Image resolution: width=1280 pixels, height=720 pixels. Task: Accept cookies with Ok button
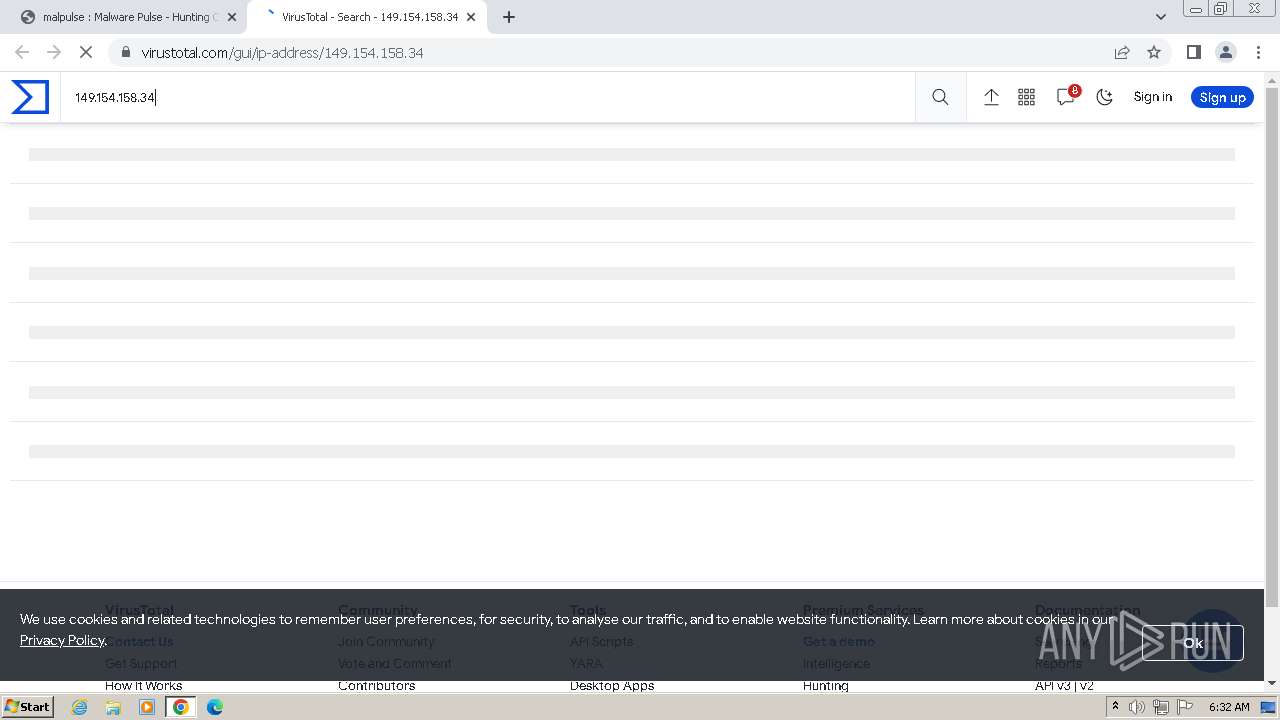[1192, 643]
